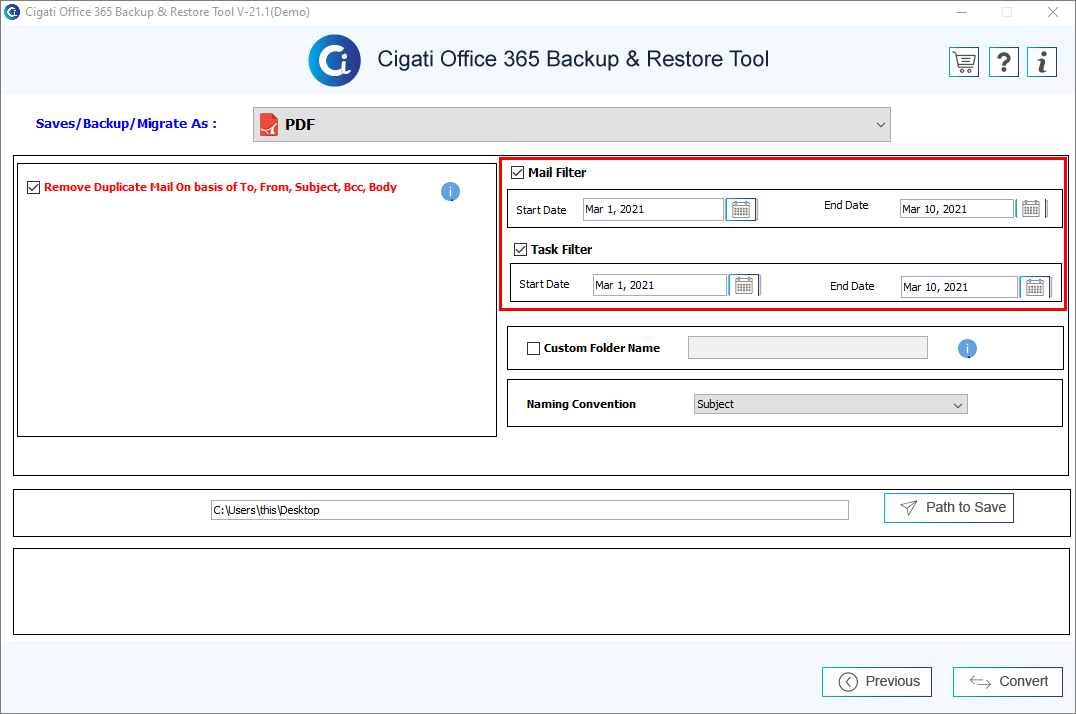Toggle the Mail Filter checkbox
The height and width of the screenshot is (714, 1076).
pos(517,173)
